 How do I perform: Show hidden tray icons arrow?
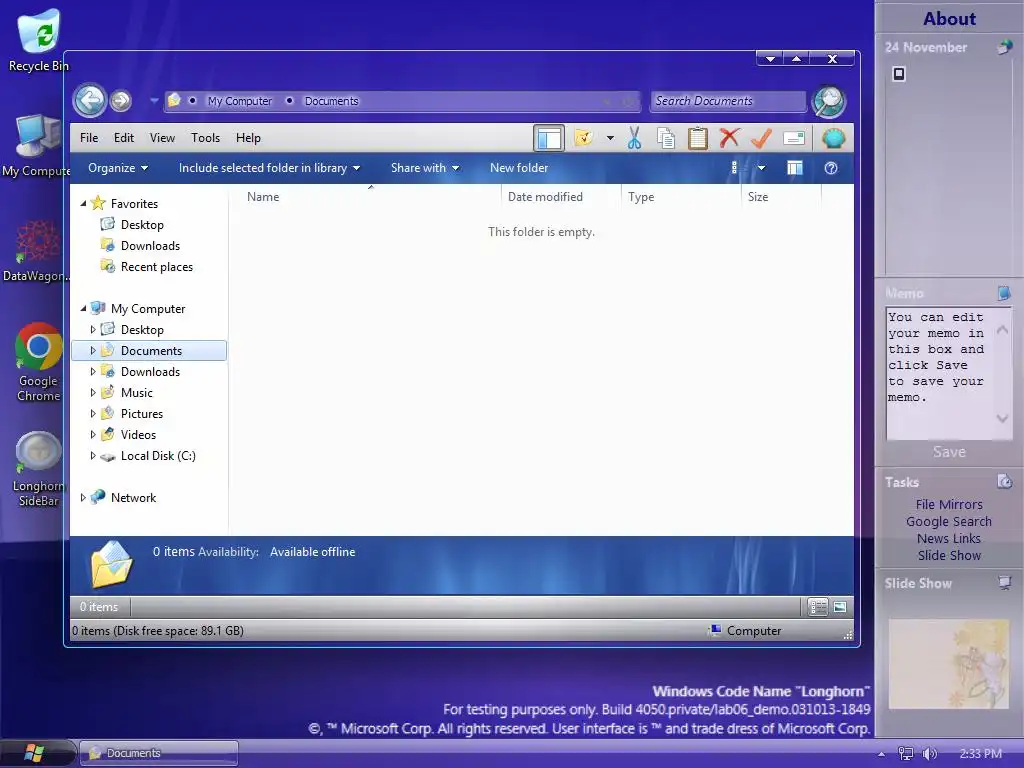[x=881, y=754]
